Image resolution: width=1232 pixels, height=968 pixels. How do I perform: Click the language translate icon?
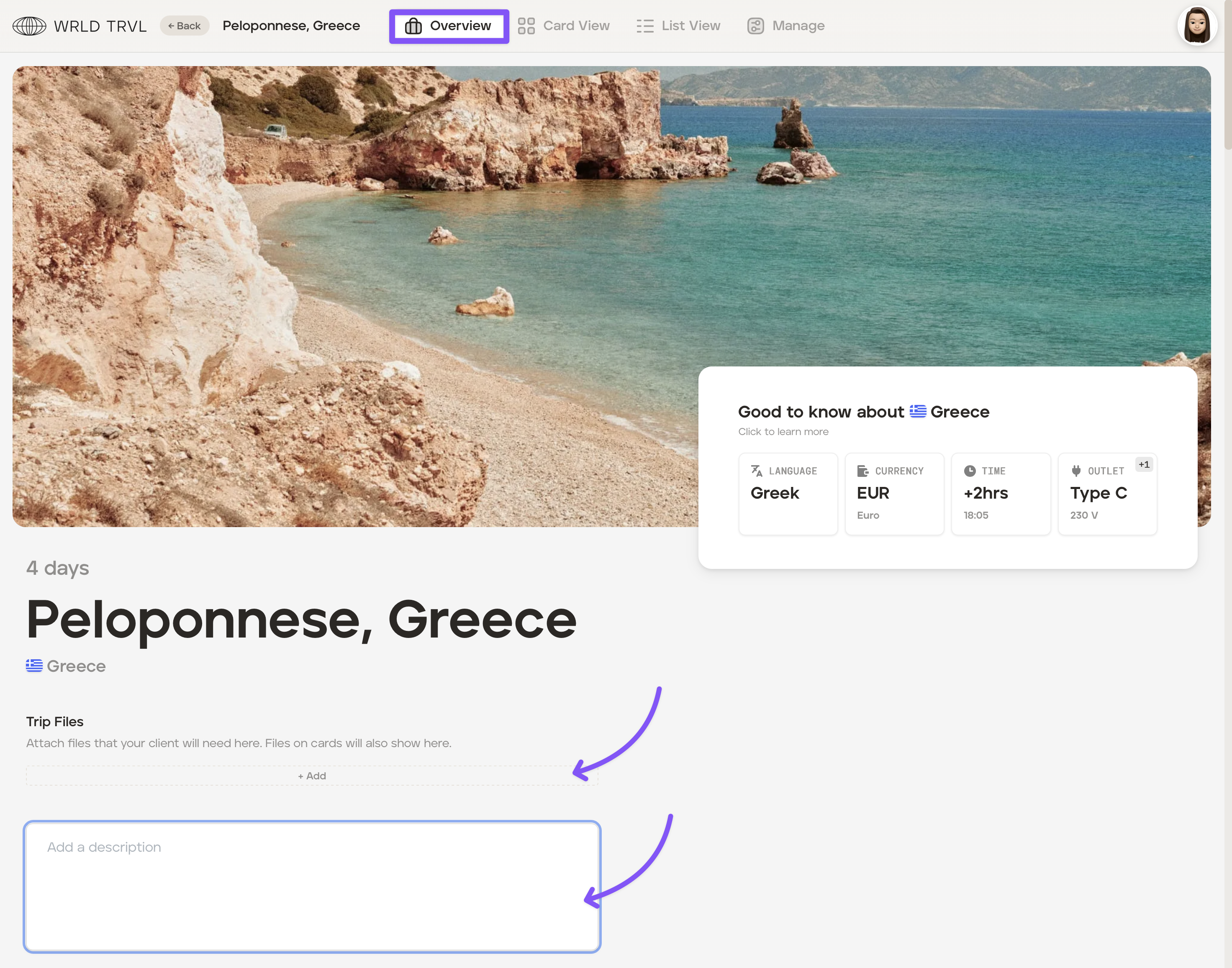756,470
